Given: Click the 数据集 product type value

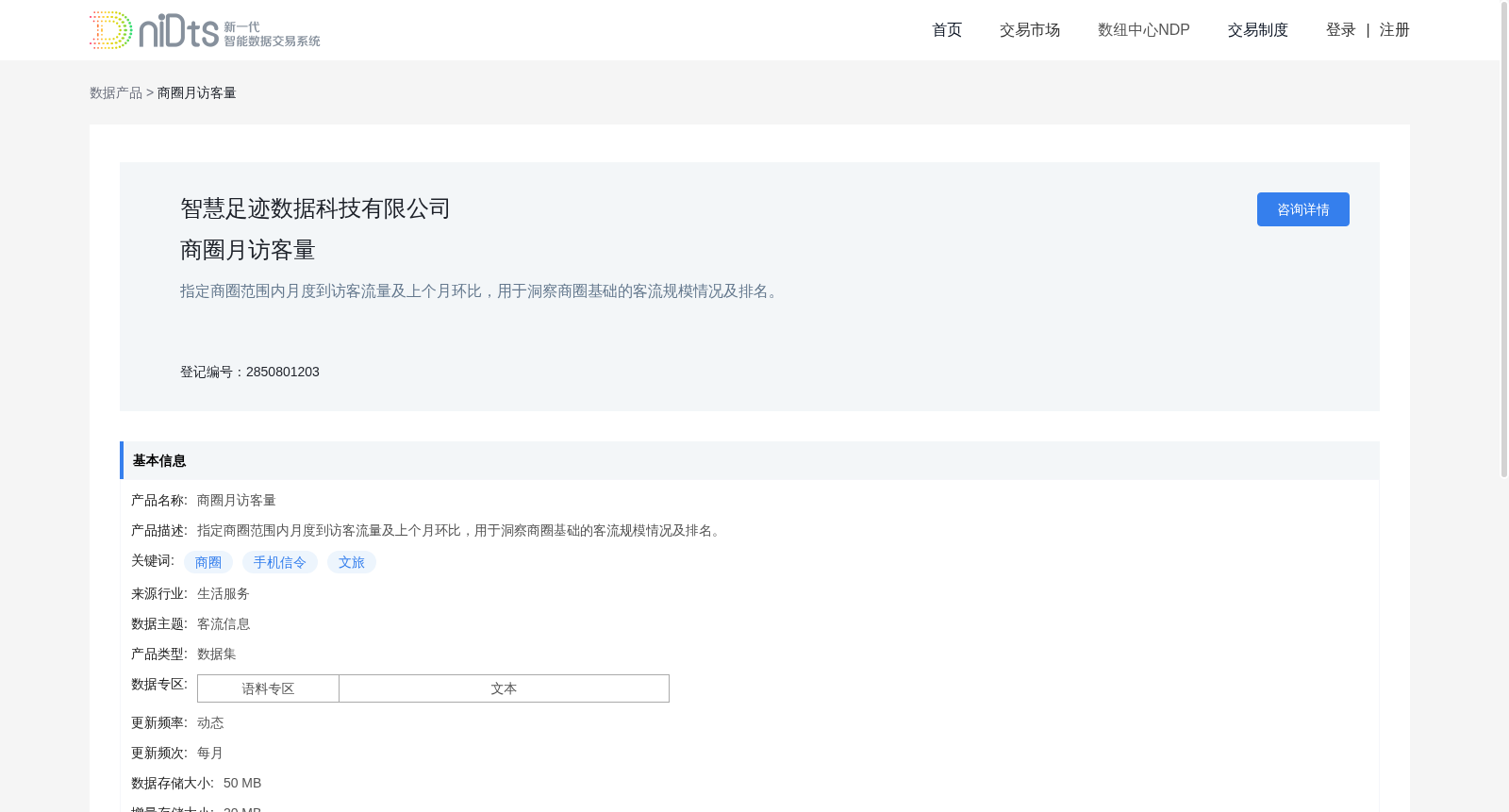Looking at the screenshot, I should (x=217, y=654).
